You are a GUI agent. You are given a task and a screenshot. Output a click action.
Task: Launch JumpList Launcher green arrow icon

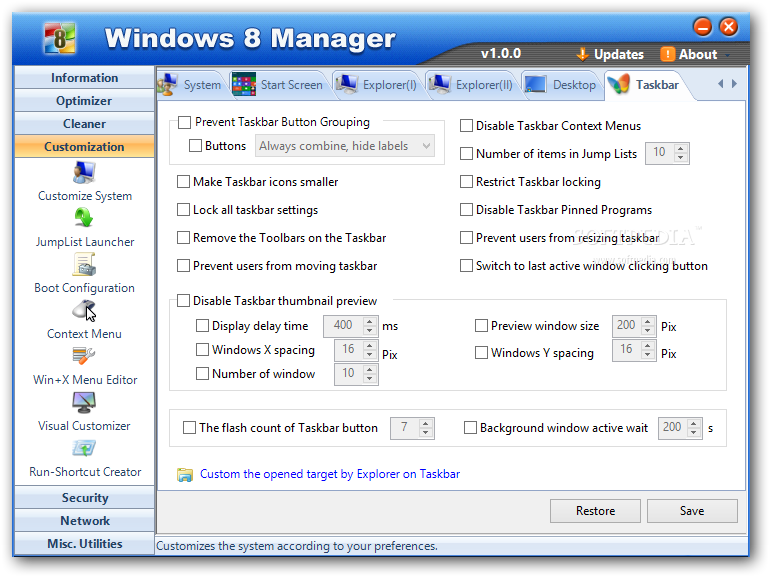(x=84, y=218)
